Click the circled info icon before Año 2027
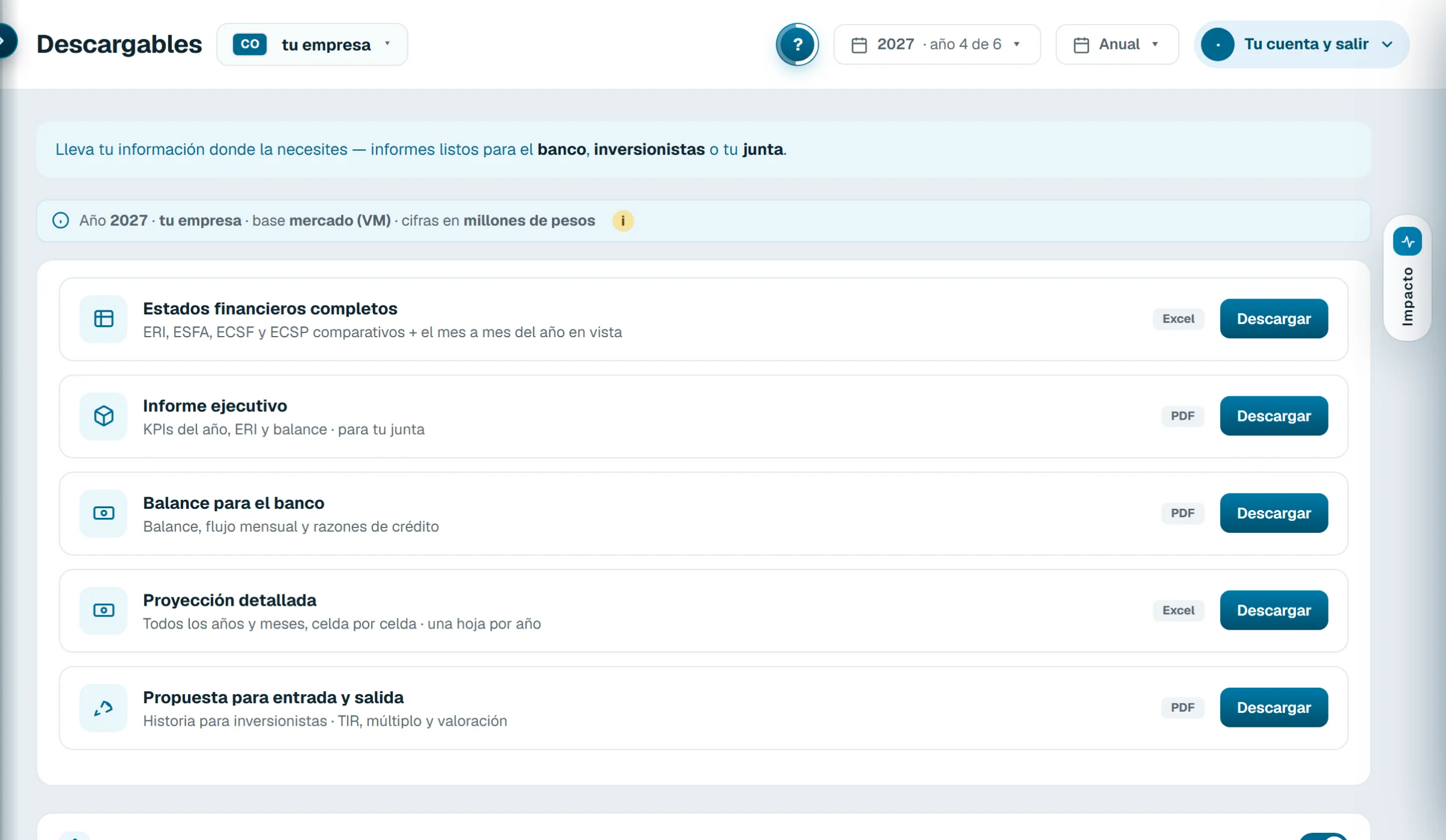Screen dimensions: 1446x840 (x=60, y=220)
